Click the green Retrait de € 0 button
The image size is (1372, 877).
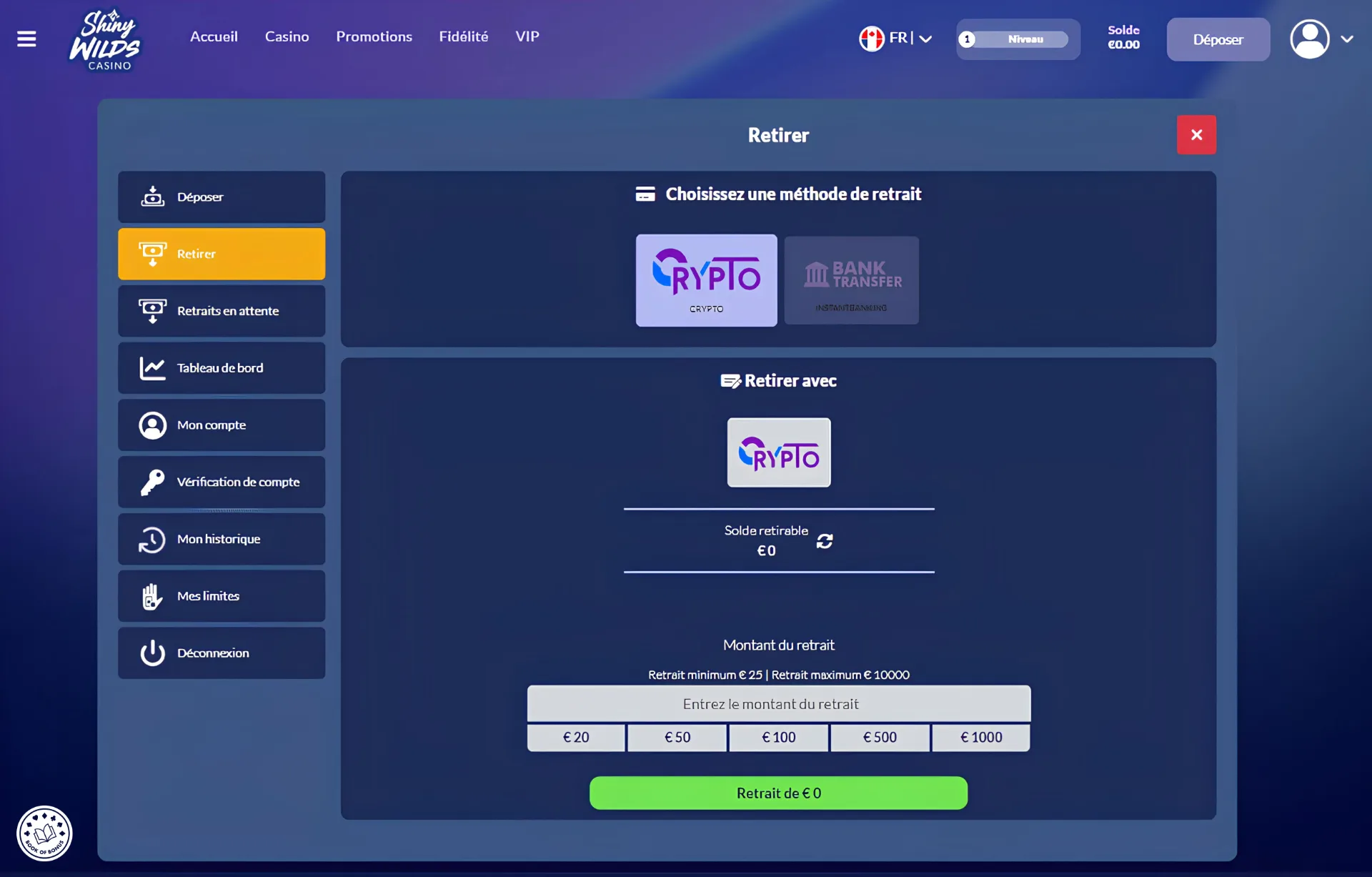(778, 793)
